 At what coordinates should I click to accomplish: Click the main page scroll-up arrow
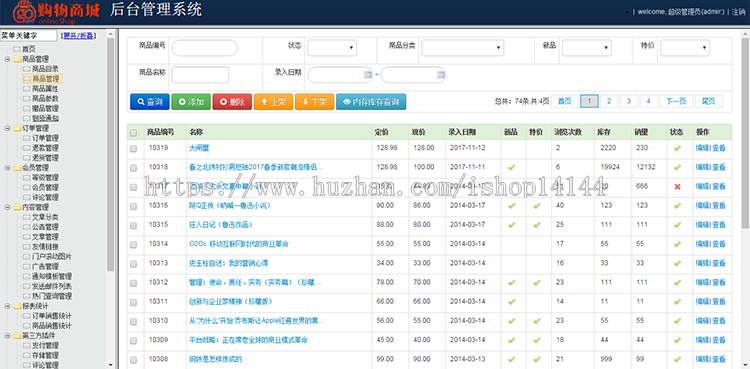[746, 33]
